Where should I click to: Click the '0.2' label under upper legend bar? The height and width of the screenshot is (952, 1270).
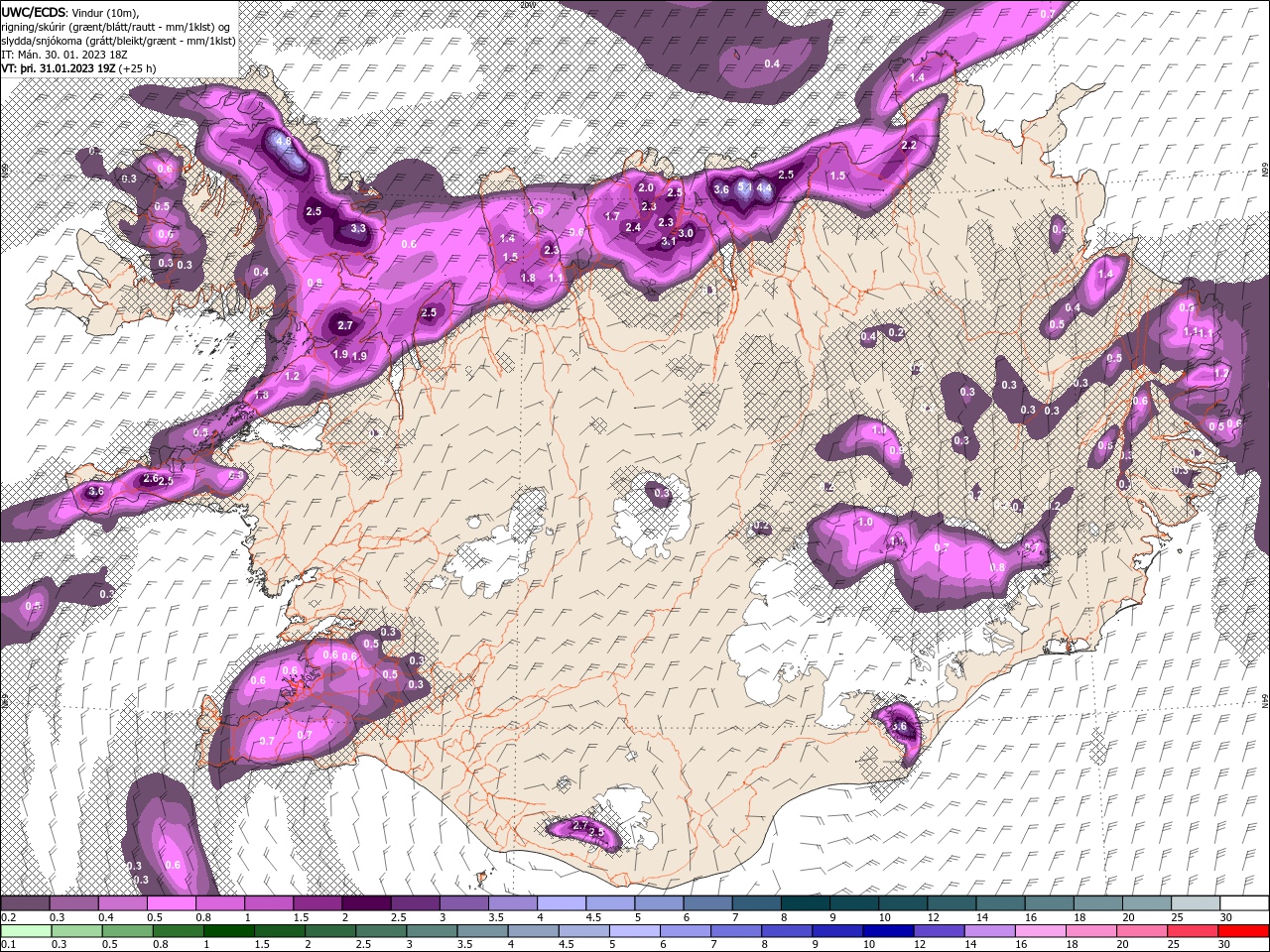pyautogui.click(x=8, y=917)
